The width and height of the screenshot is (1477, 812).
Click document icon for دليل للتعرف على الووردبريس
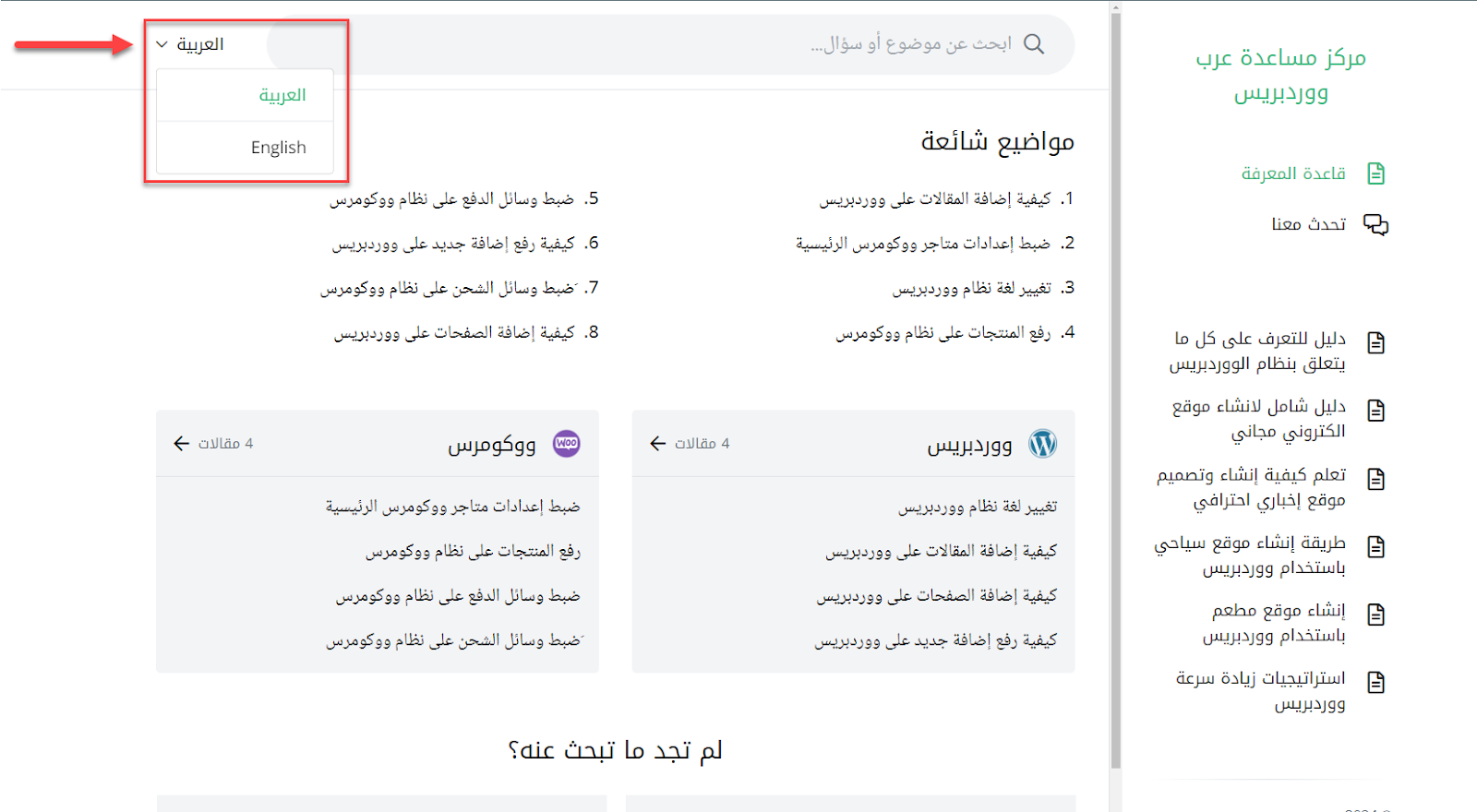[1375, 342]
